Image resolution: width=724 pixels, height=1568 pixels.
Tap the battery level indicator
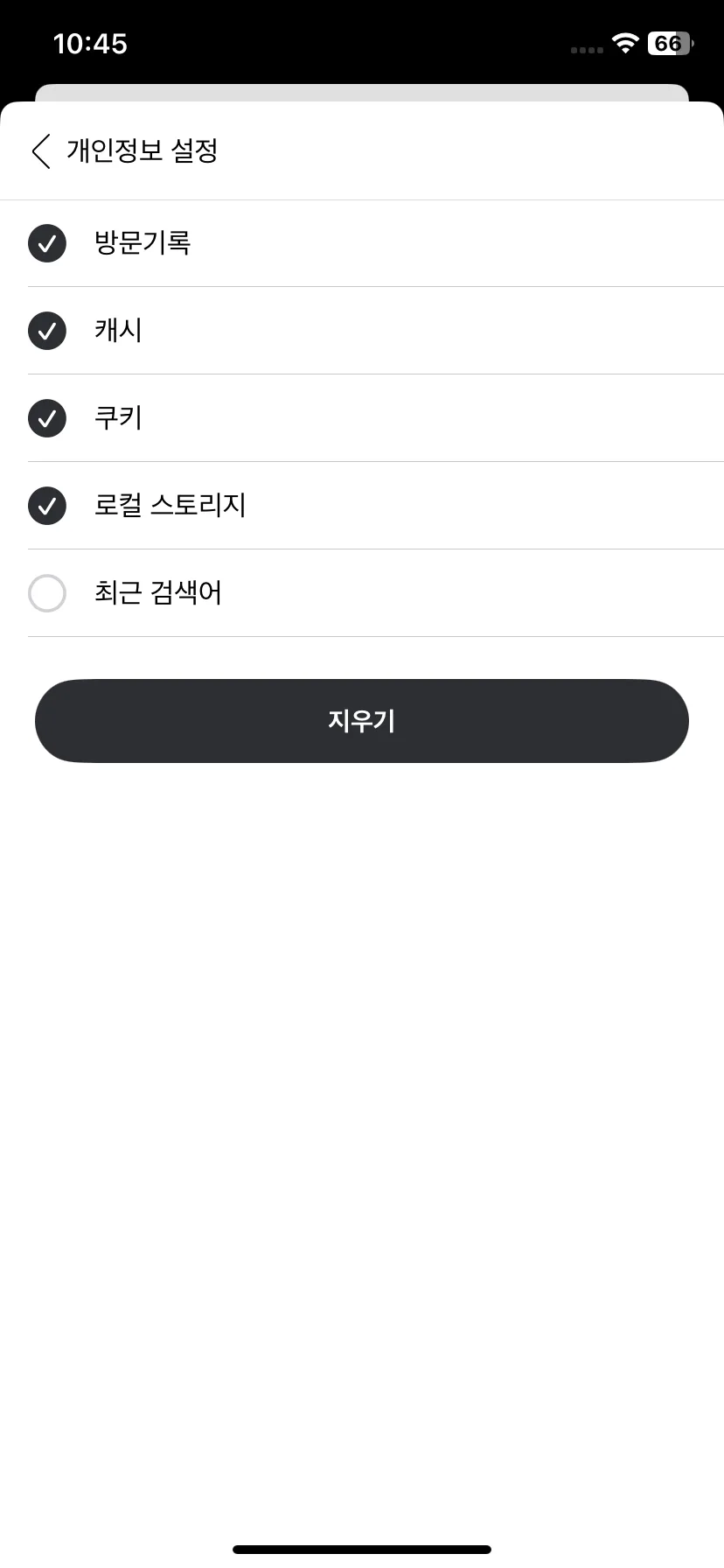click(x=670, y=44)
